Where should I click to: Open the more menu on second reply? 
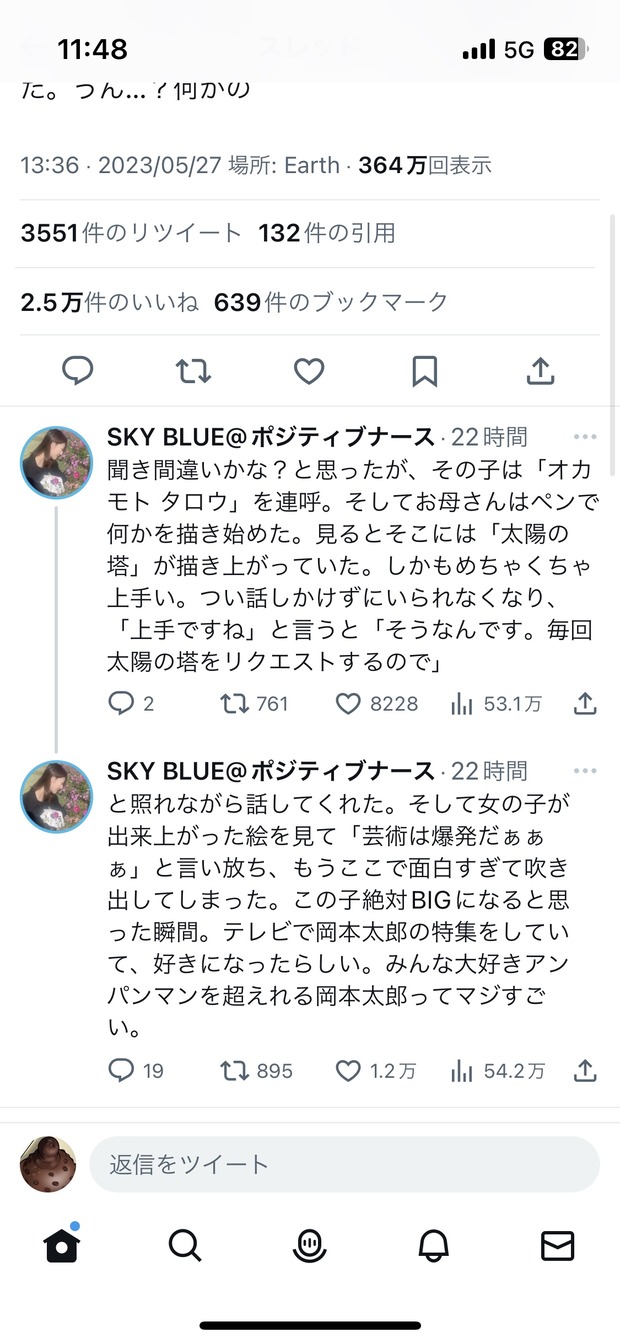[584, 771]
